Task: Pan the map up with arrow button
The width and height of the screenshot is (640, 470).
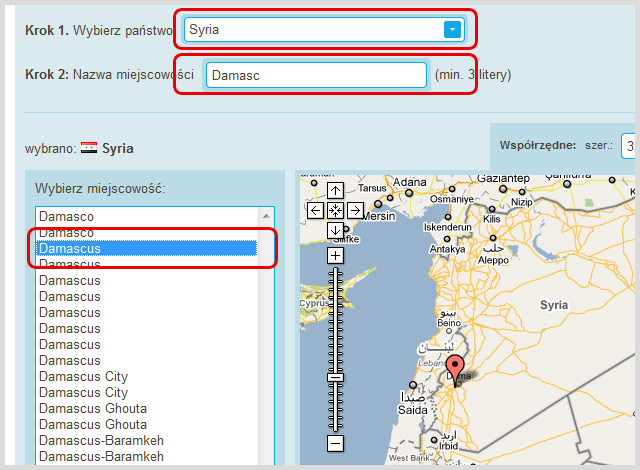Action: point(335,190)
